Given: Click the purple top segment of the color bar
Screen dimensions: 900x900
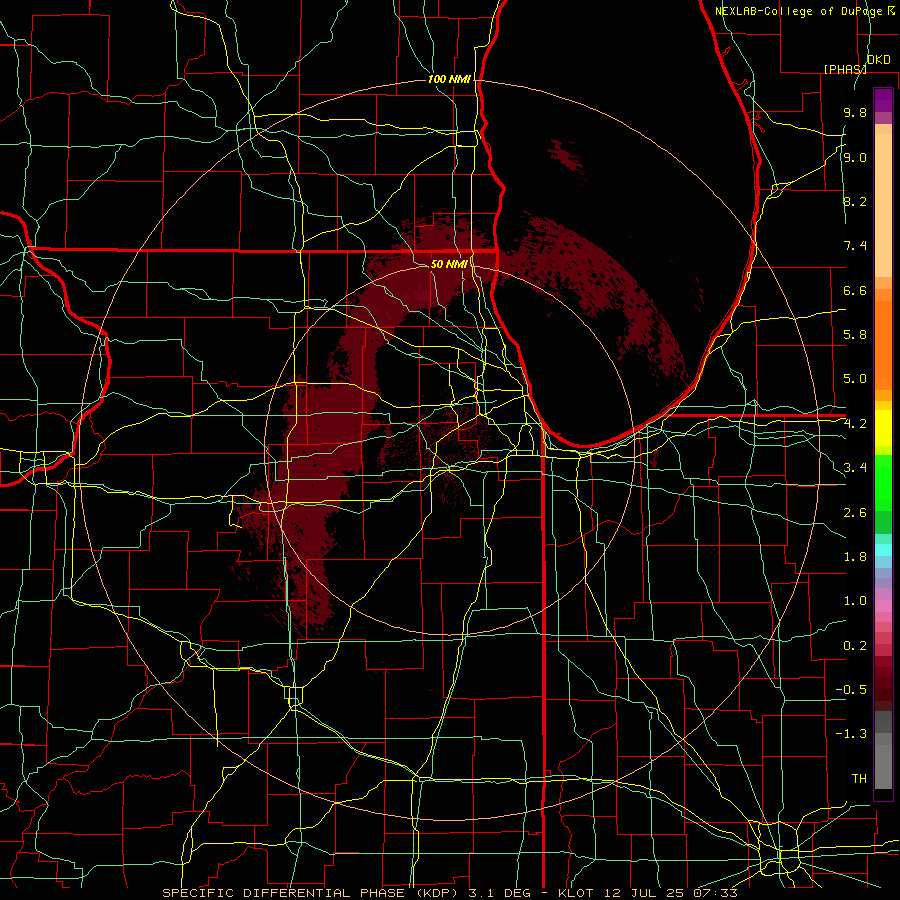Looking at the screenshot, I should coord(883,100).
